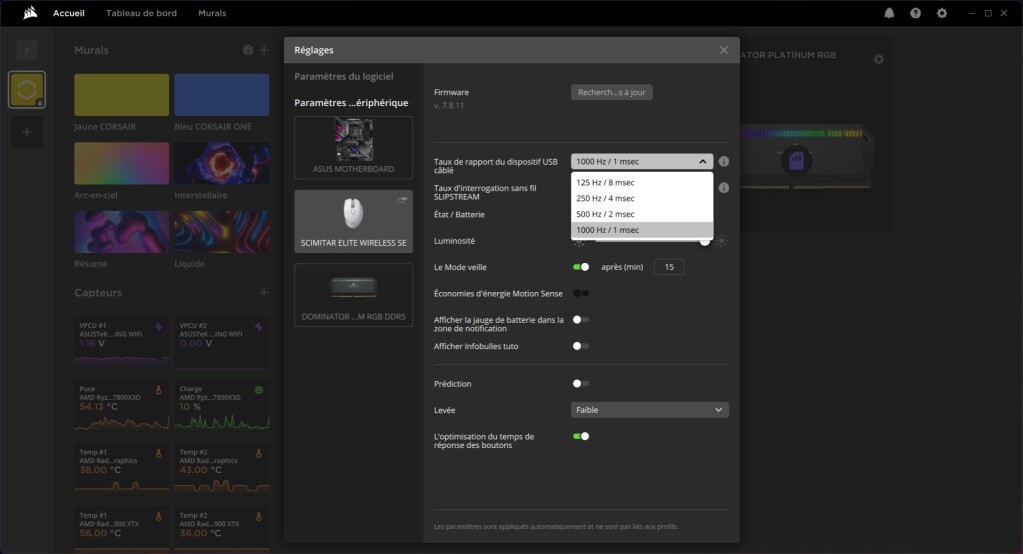Viewport: 1023px width, 554px height.
Task: Select SCIMITAR ELITE WIRELESS SE device
Action: coord(354,221)
